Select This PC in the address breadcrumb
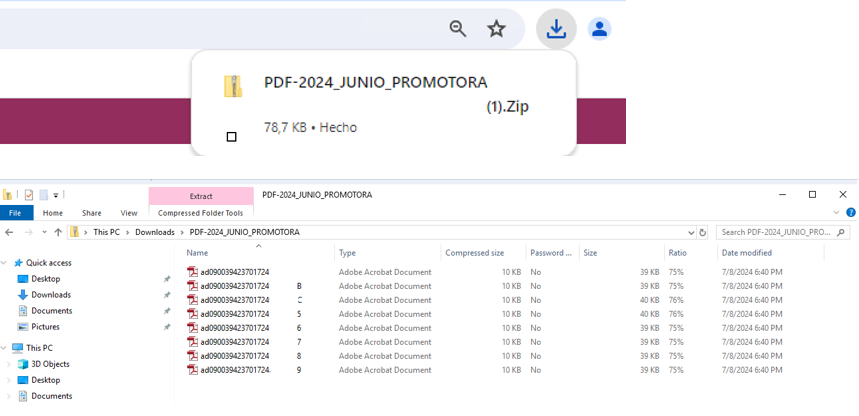This screenshot has width=859, height=416. [106, 232]
